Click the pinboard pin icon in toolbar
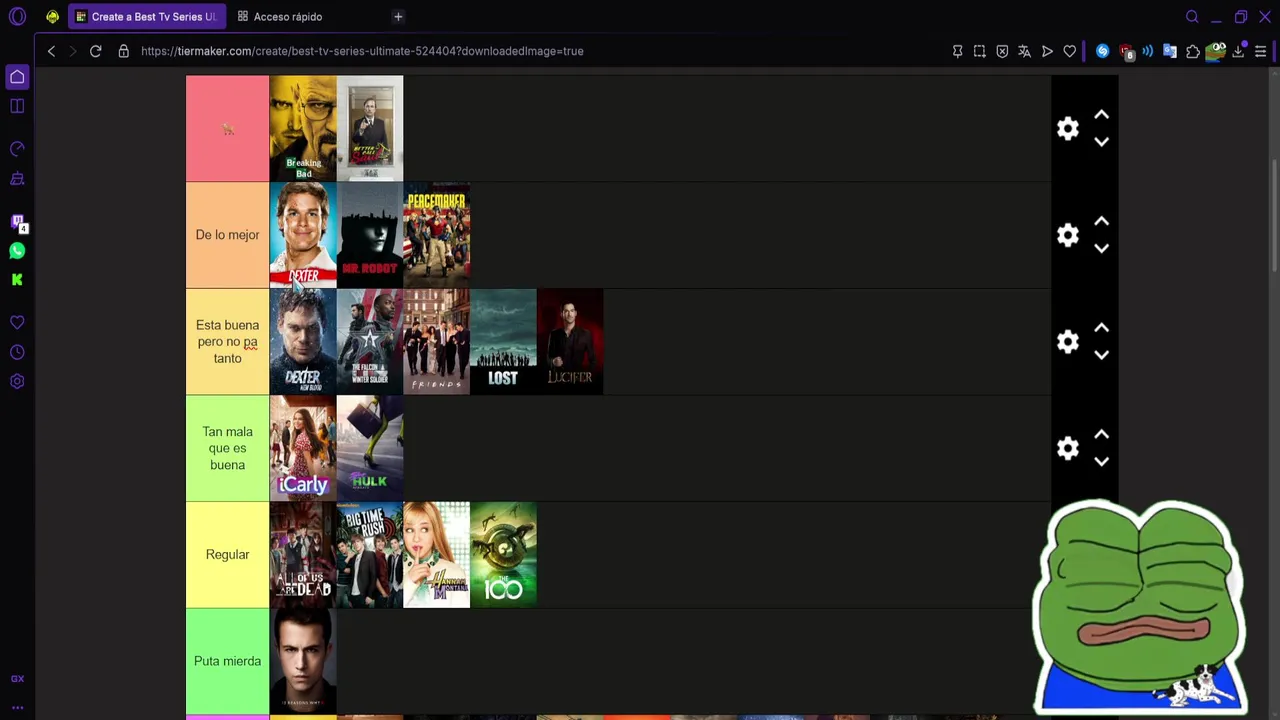Screen dimensions: 1280x720 click(x=957, y=51)
